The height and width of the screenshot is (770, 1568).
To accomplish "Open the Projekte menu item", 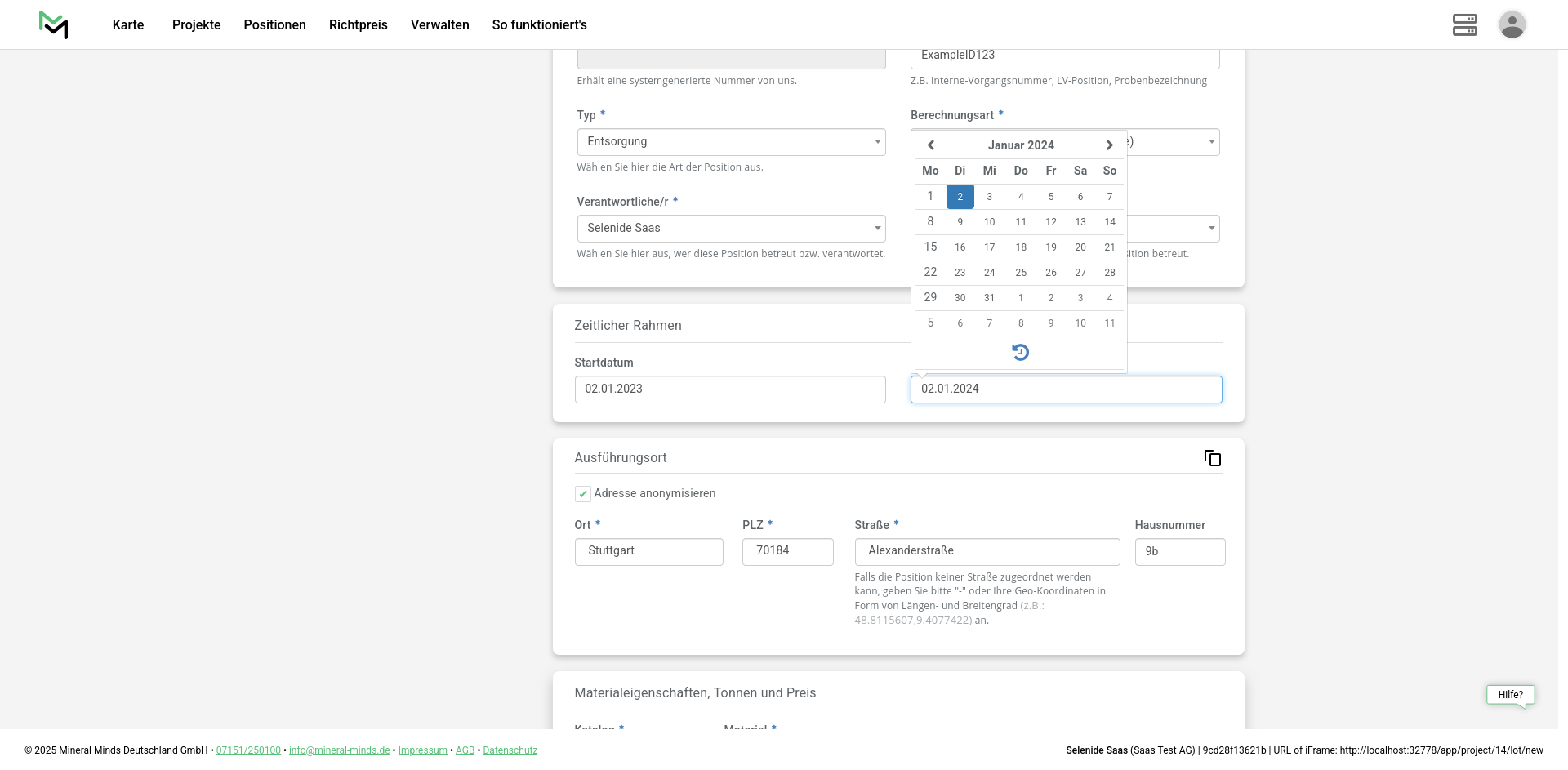I will click(x=196, y=24).
